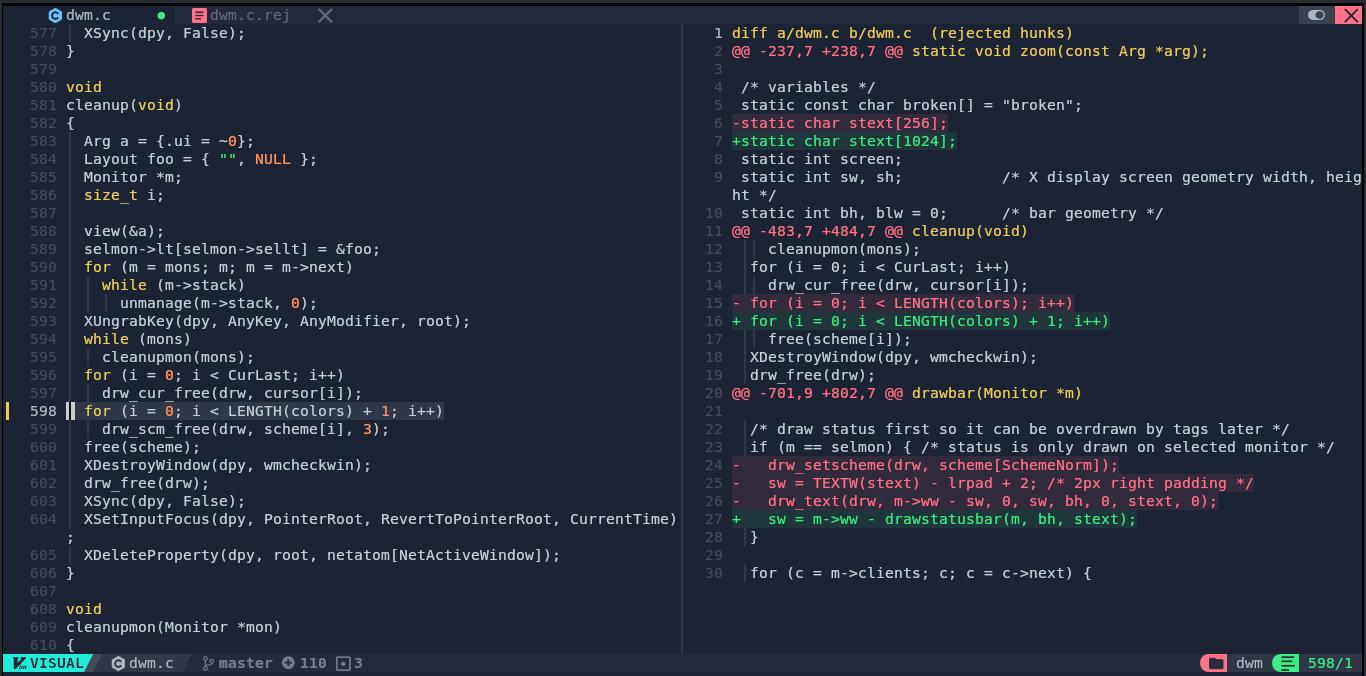The width and height of the screenshot is (1366, 676).
Task: Click hunk header '@@ -483,7 +484,7 @@ cleanup(void)'
Action: 880,231
